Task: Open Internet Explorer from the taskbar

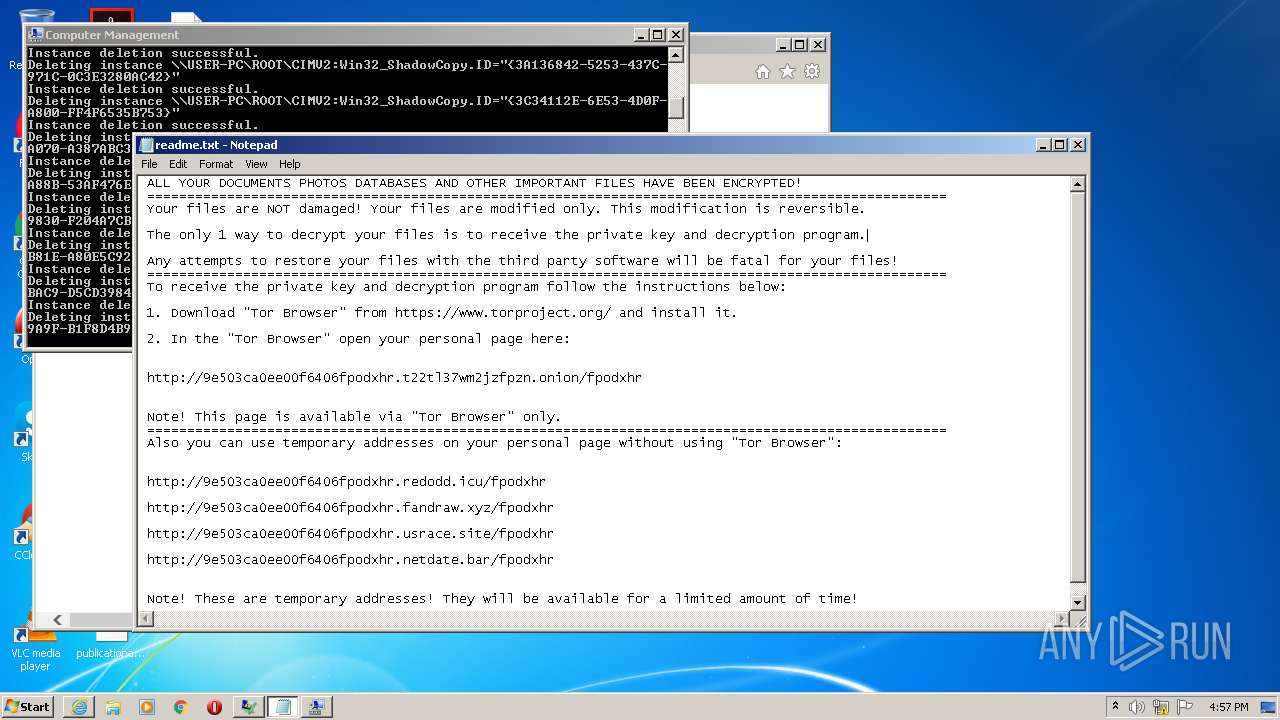Action: pos(79,707)
